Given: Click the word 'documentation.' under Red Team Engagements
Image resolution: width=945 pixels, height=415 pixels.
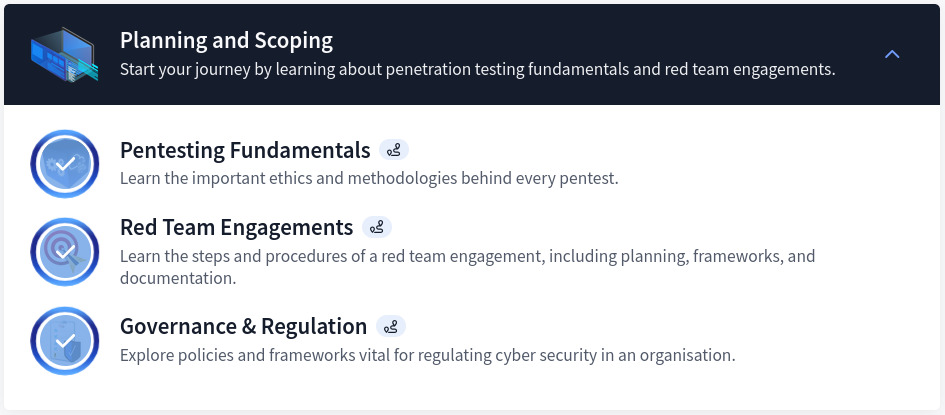Looking at the screenshot, I should [178, 278].
